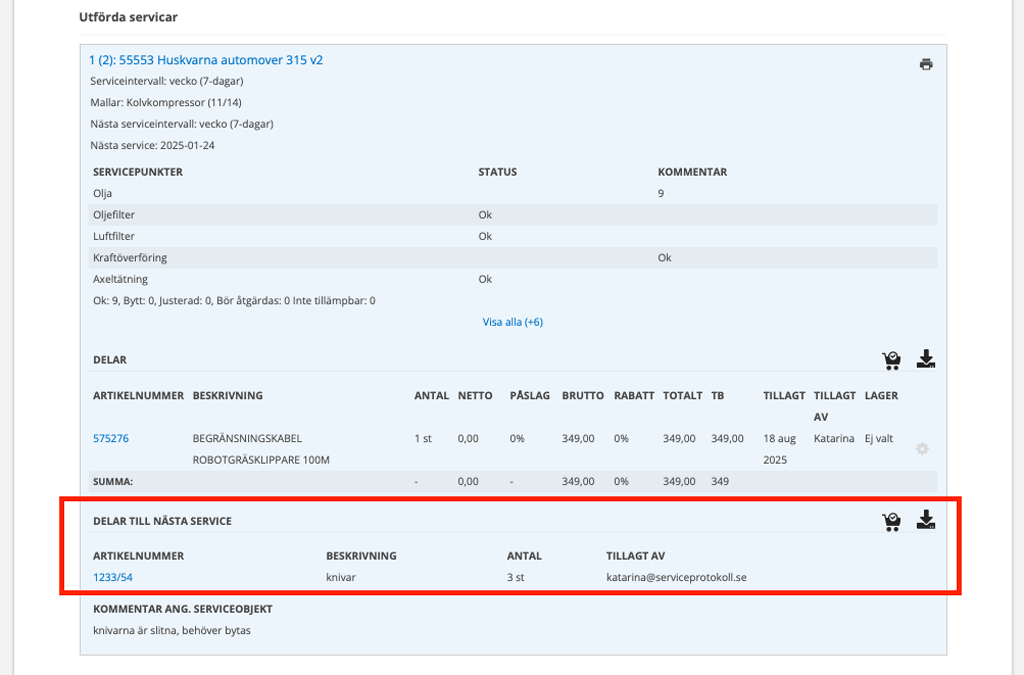1024x675 pixels.
Task: Select the Olja service point
Action: coord(513,193)
